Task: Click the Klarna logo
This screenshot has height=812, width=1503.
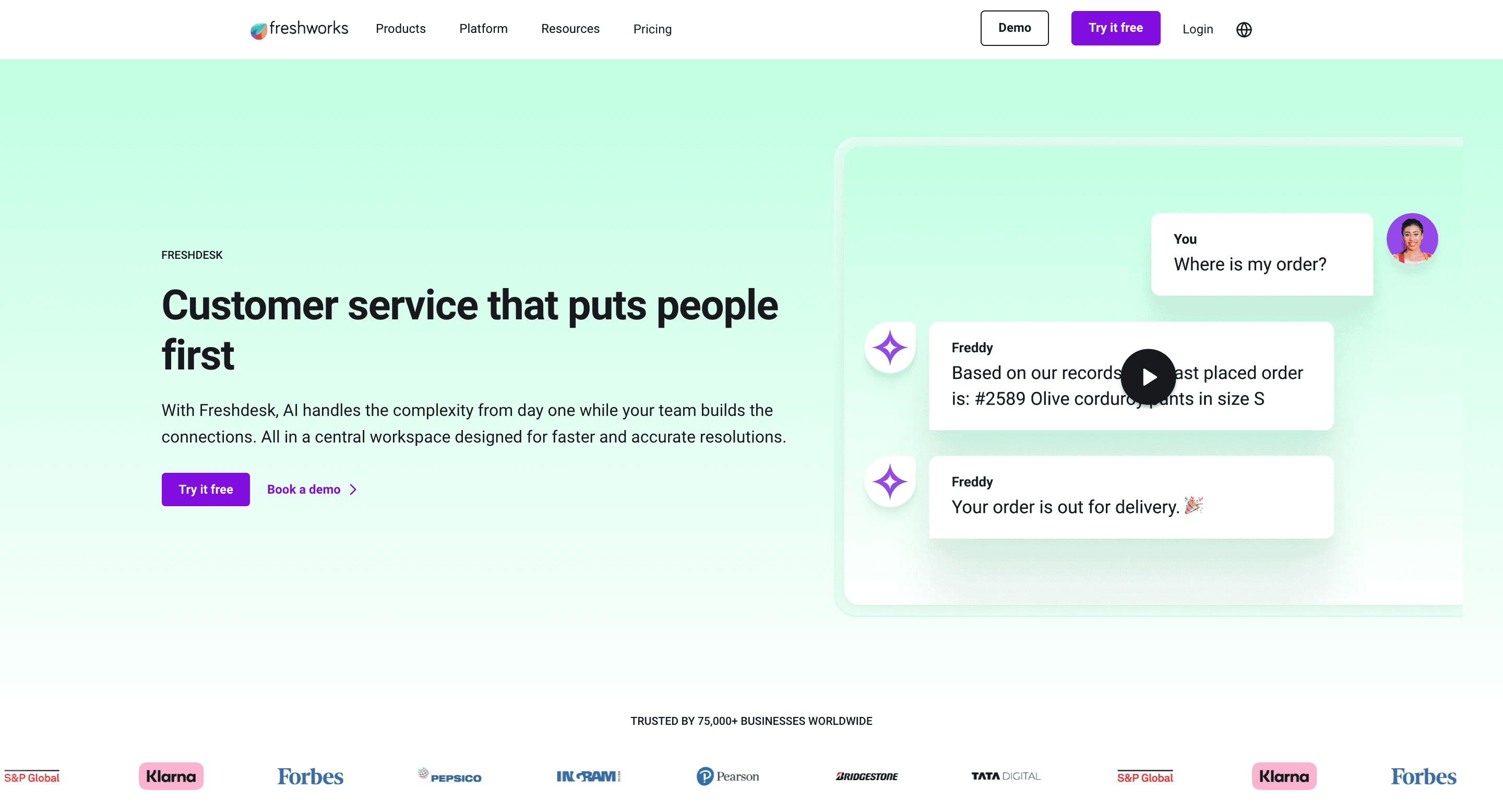Action: coord(170,777)
